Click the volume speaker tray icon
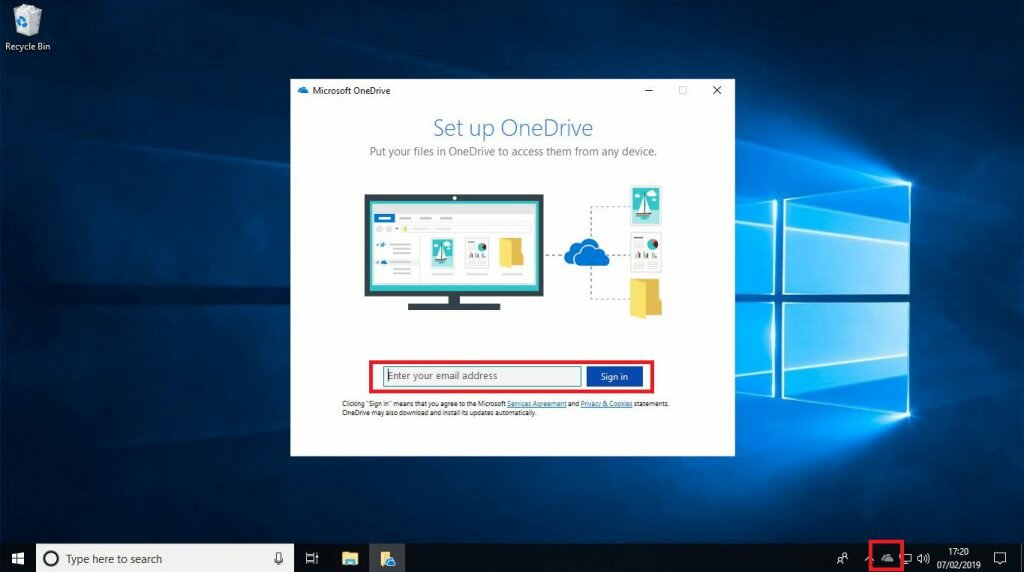1024x572 pixels. 923,558
